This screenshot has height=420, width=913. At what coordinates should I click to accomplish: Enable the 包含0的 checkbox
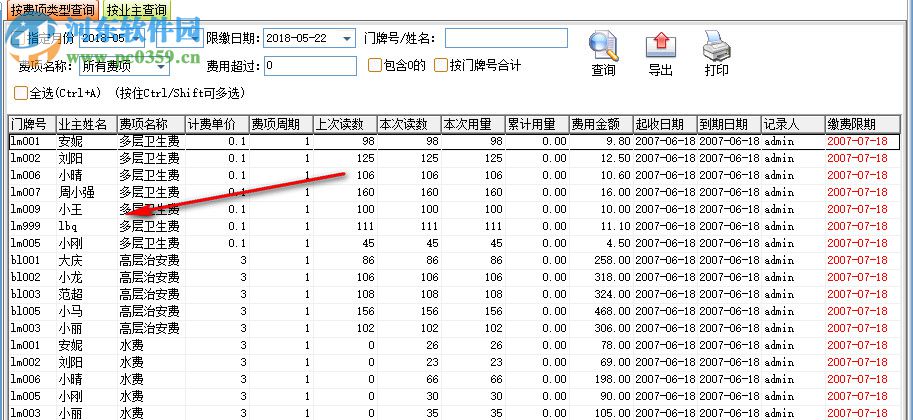pyautogui.click(x=375, y=66)
